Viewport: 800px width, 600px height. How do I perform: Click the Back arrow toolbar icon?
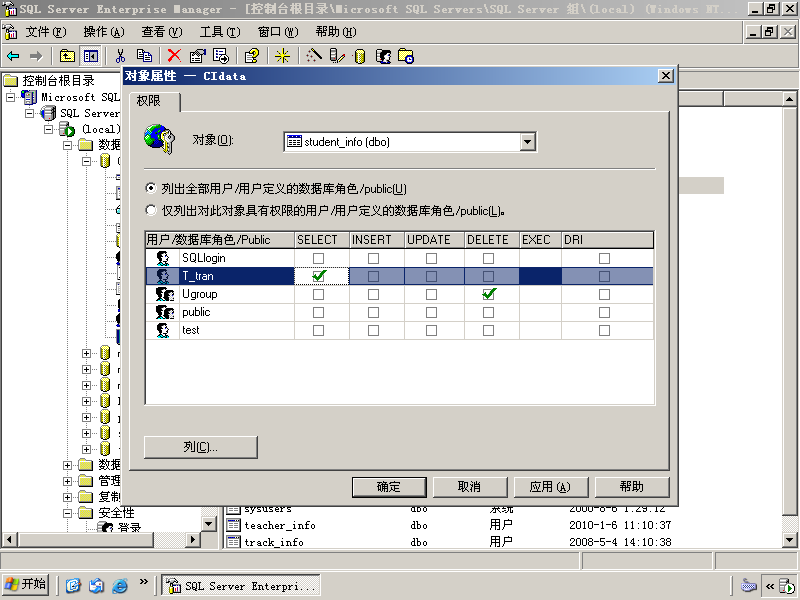pos(13,56)
